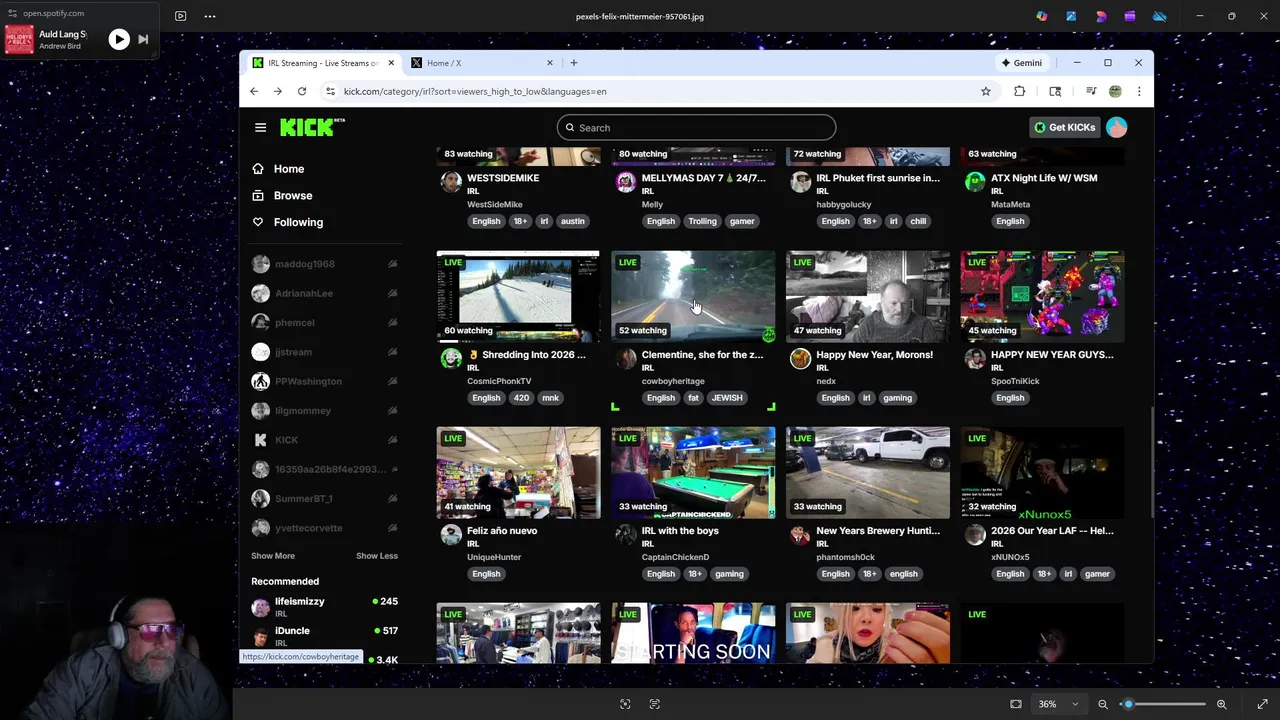Toggle the Kick sidebar hamburger menu
The image size is (1280, 720).
click(260, 127)
